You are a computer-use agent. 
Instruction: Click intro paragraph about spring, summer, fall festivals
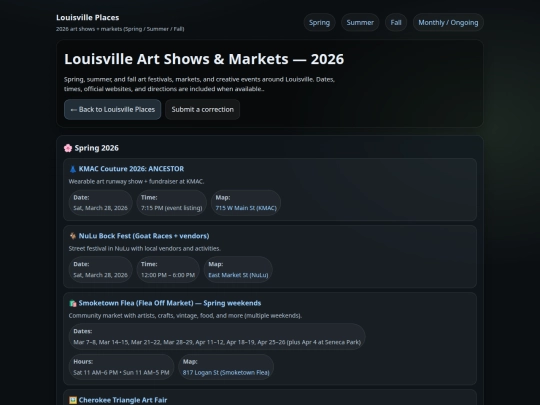[199, 84]
